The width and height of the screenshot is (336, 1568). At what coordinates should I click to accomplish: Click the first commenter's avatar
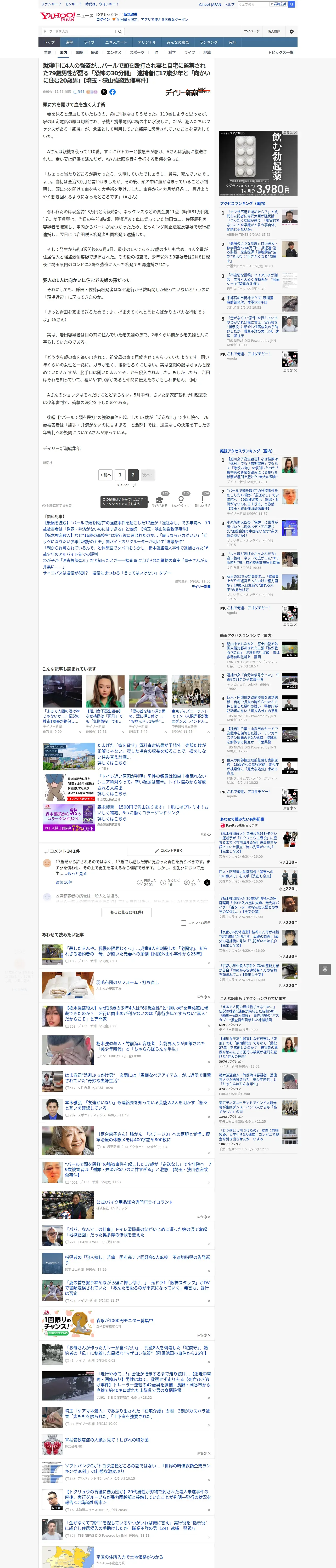[x=47, y=863]
